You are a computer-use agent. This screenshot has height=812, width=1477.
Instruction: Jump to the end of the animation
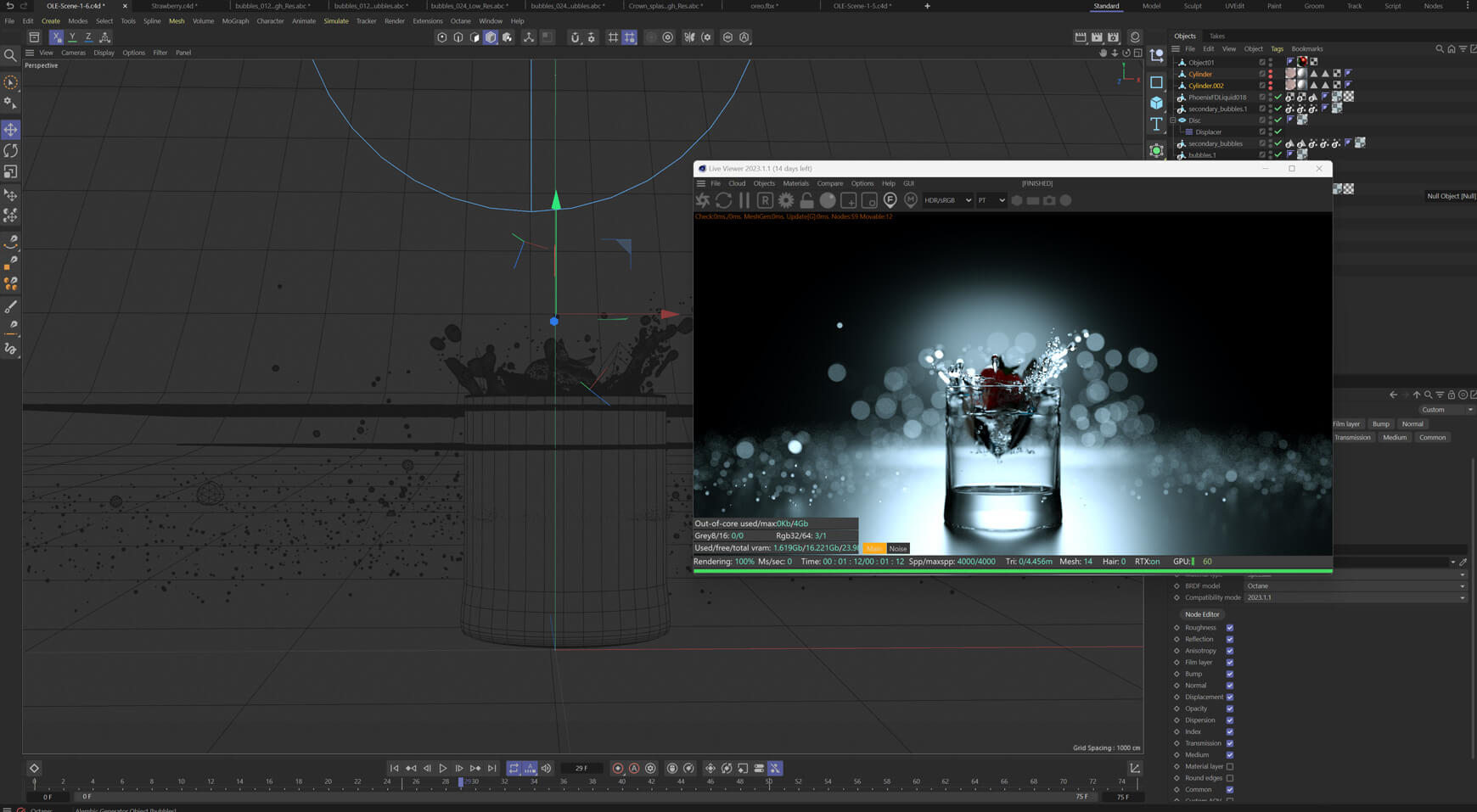[492, 769]
